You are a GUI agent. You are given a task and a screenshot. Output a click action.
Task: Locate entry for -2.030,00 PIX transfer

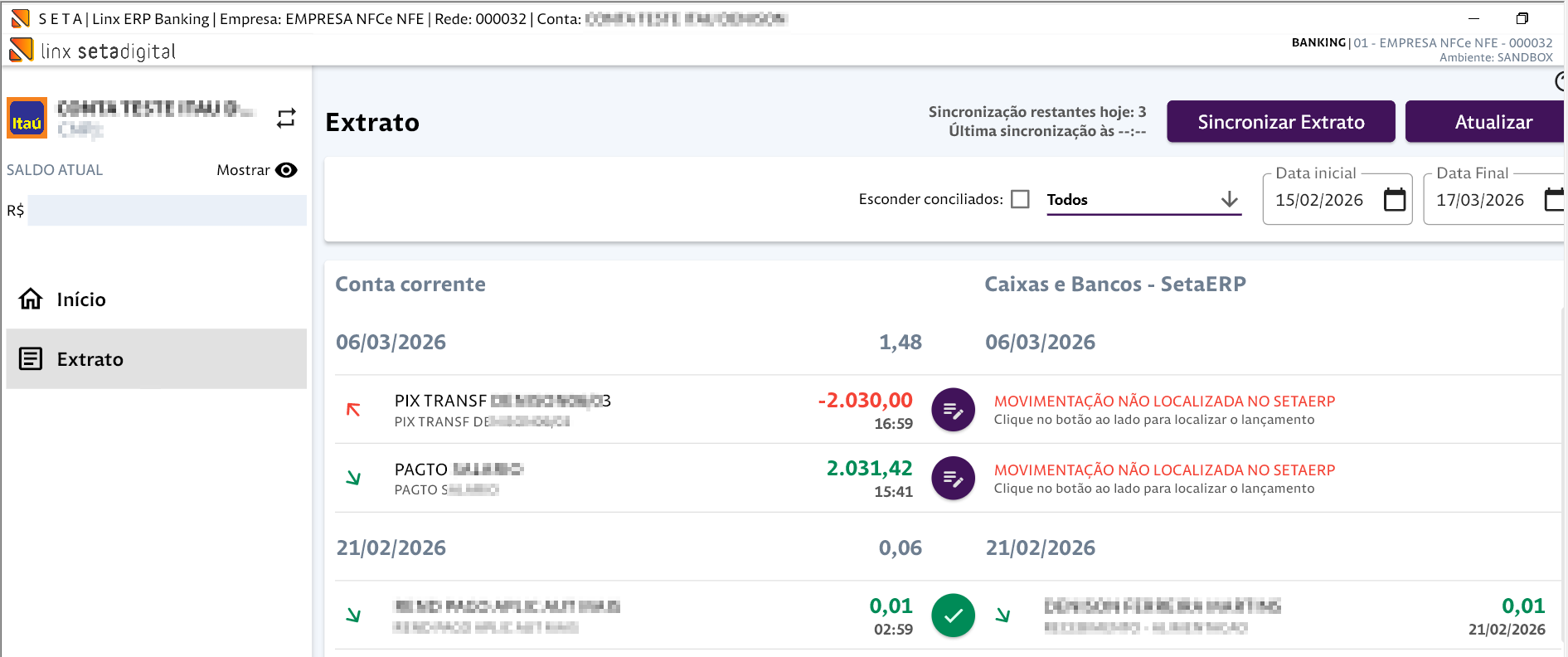(953, 410)
